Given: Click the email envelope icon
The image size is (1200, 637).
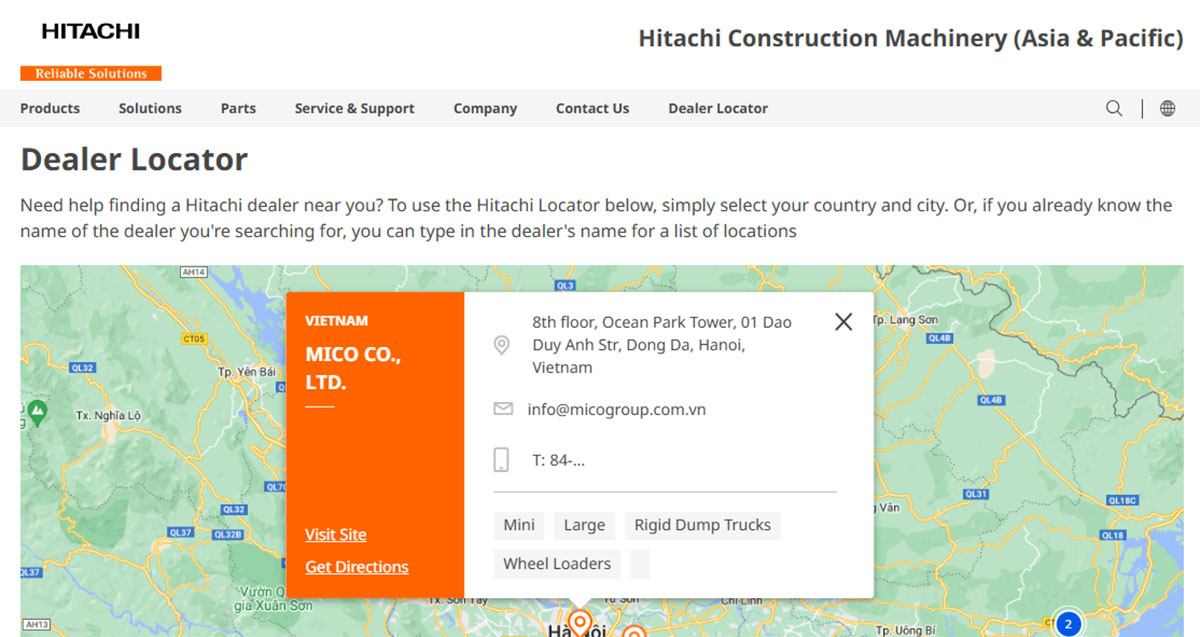Looking at the screenshot, I should pos(503,409).
